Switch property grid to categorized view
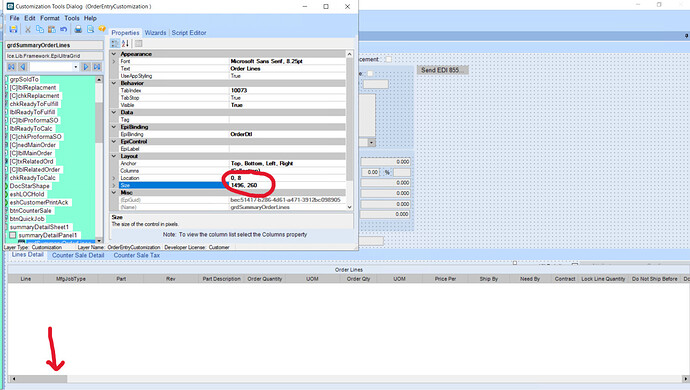This screenshot has width=690, height=390. [115, 43]
